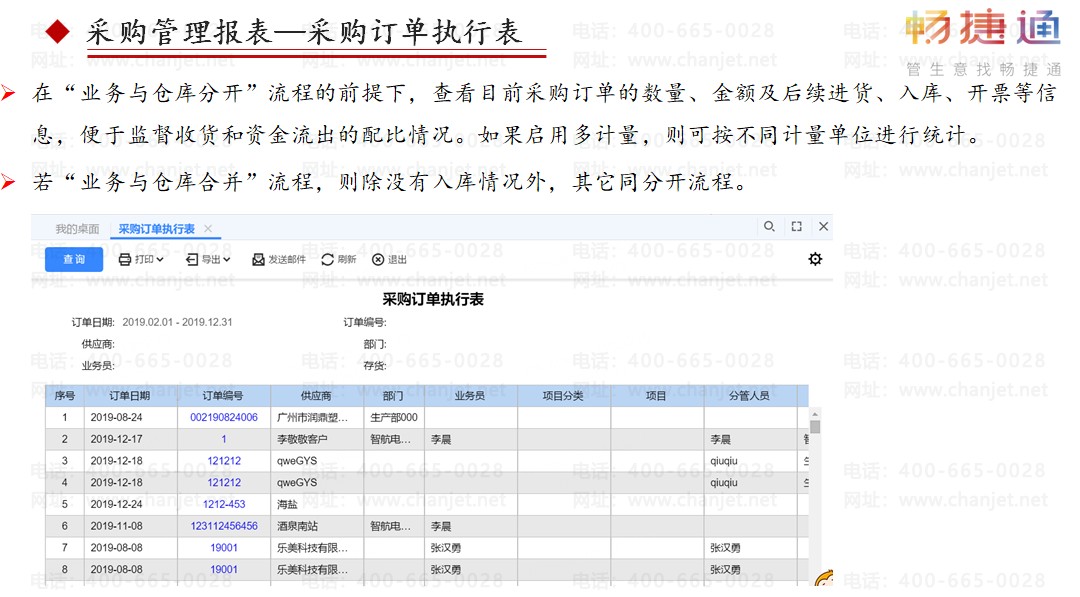Switch to the 我的桌面 tab
This screenshot has width=1080, height=597.
point(77,229)
